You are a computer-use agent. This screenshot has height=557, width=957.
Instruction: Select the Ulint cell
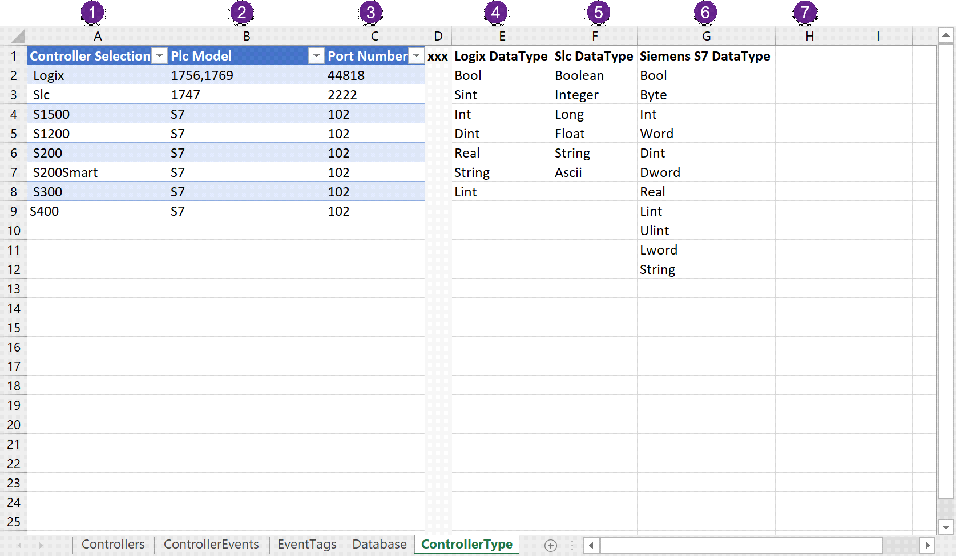(x=706, y=231)
